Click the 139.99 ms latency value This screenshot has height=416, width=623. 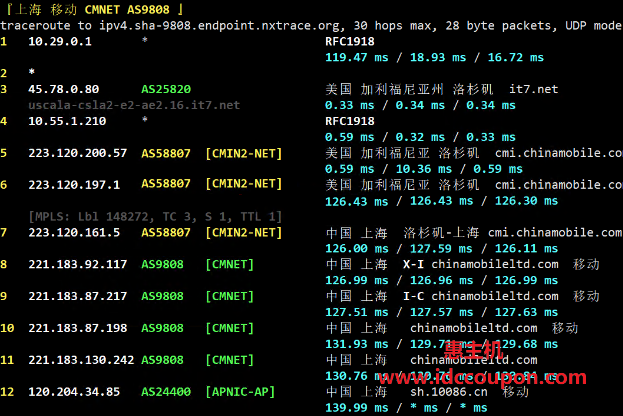[357, 408]
